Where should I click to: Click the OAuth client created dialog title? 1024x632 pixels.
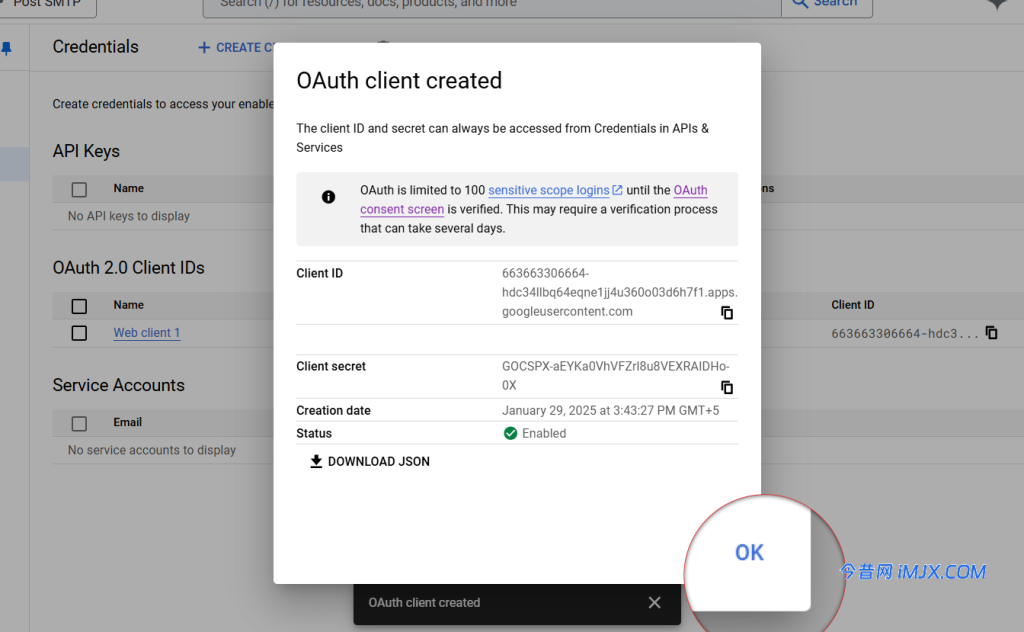coord(399,80)
